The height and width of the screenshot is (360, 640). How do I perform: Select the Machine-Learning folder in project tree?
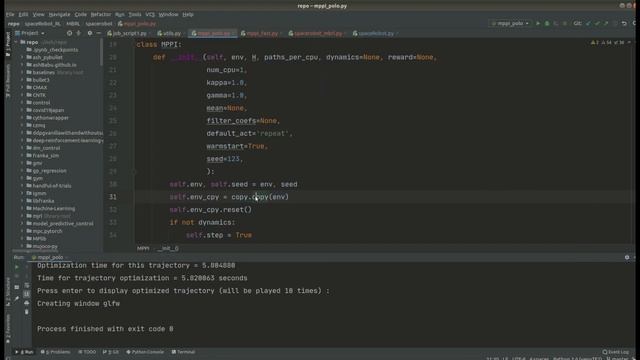tap(53, 209)
